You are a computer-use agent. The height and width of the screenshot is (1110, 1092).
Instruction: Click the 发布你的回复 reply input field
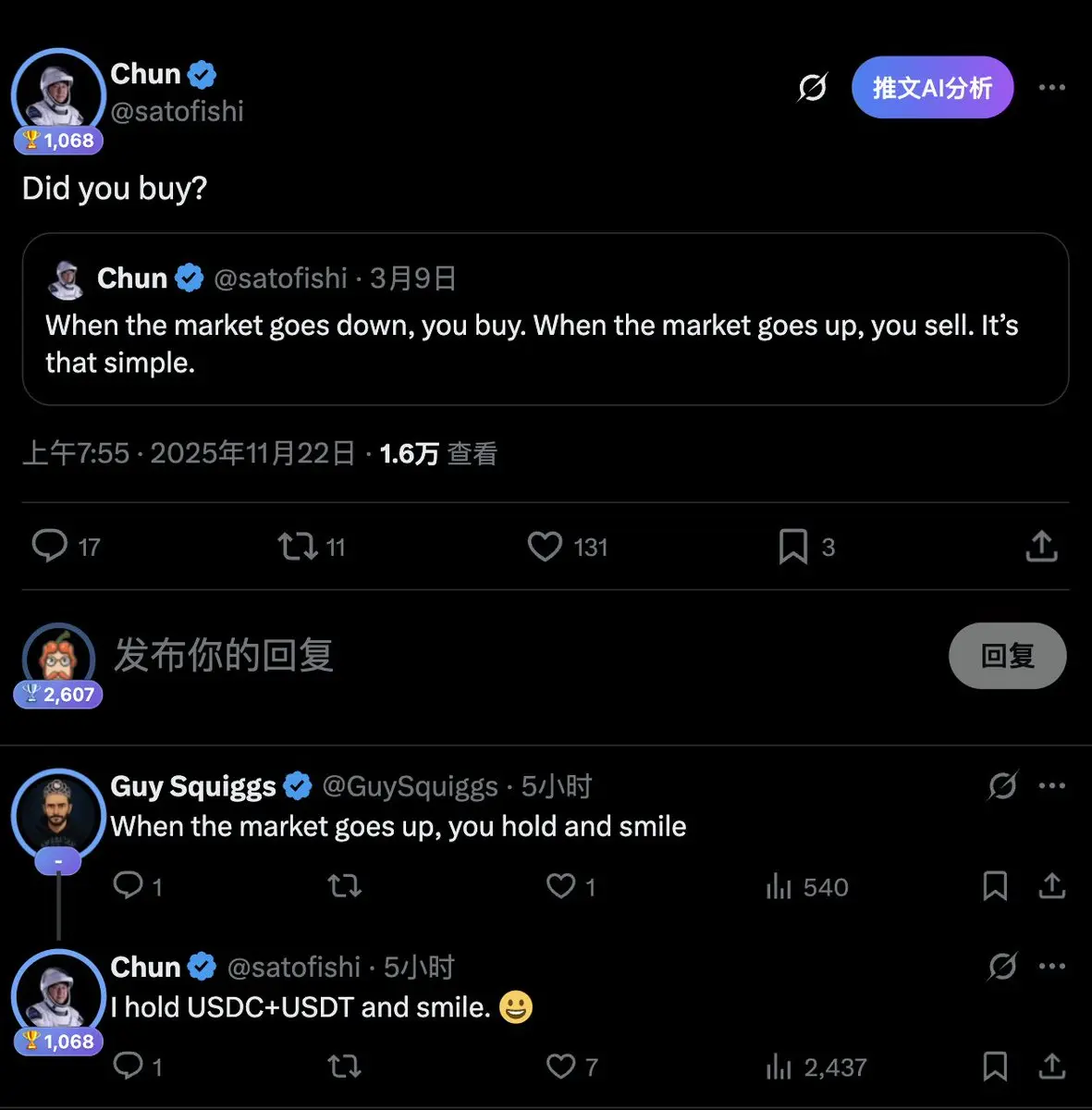(462, 655)
